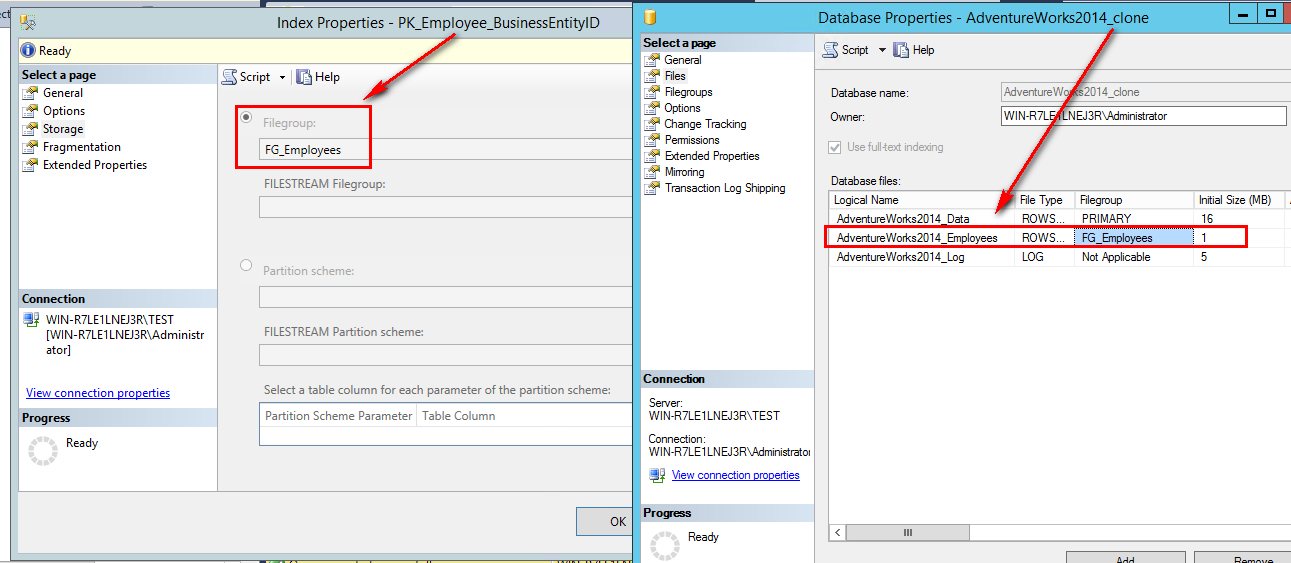The height and width of the screenshot is (563, 1291).
Task: Open Script dropdown arrow in Index Properties
Action: (x=282, y=77)
